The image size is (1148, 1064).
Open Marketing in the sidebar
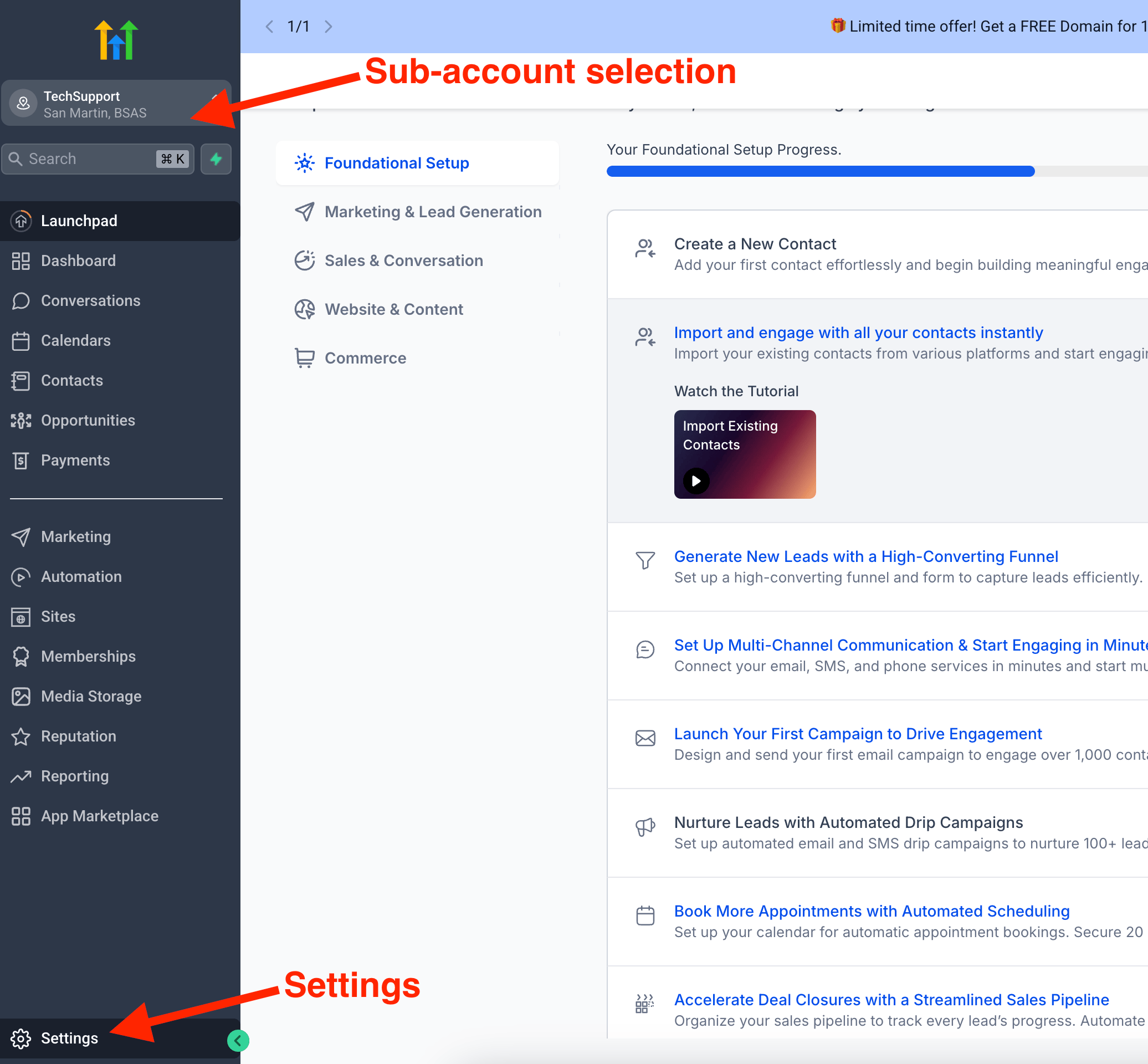(120, 537)
